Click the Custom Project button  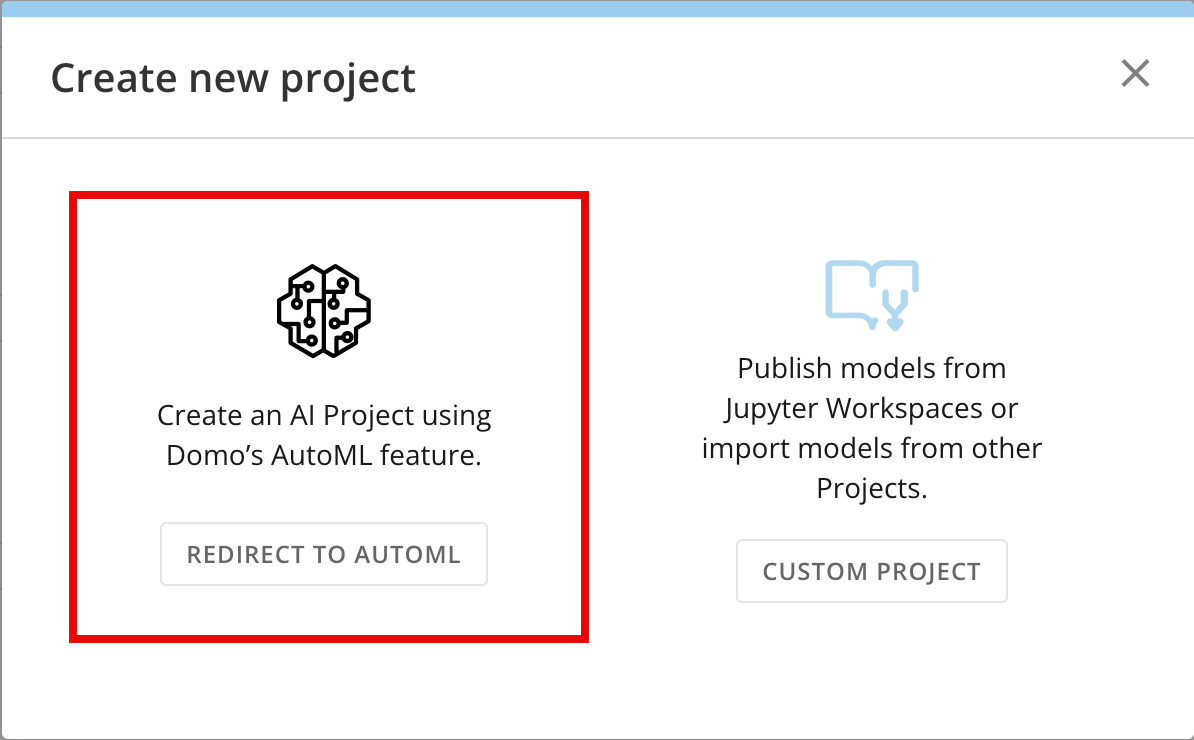[x=872, y=571]
